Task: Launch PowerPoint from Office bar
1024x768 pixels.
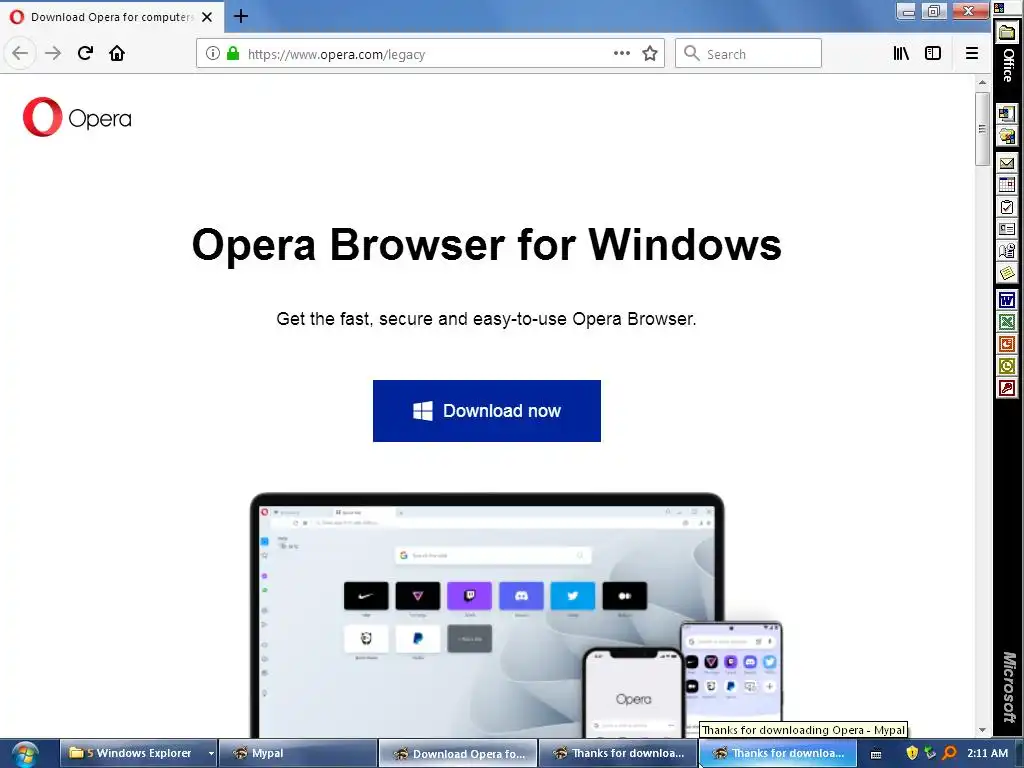Action: click(x=1007, y=344)
